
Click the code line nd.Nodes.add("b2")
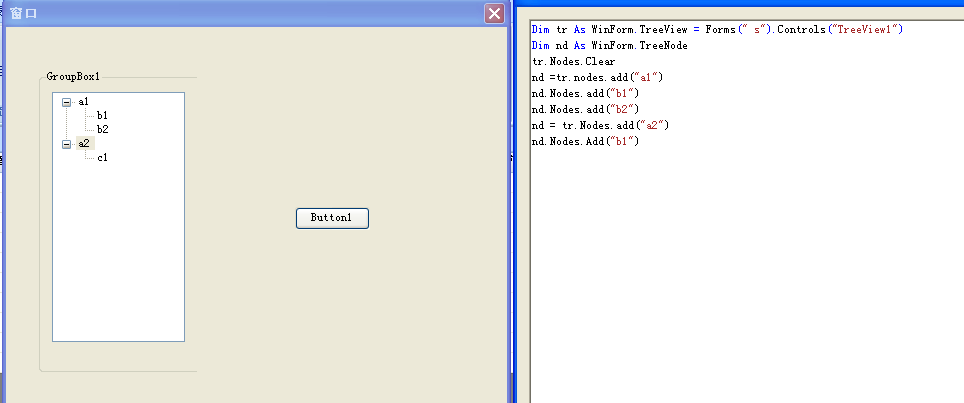pyautogui.click(x=586, y=109)
